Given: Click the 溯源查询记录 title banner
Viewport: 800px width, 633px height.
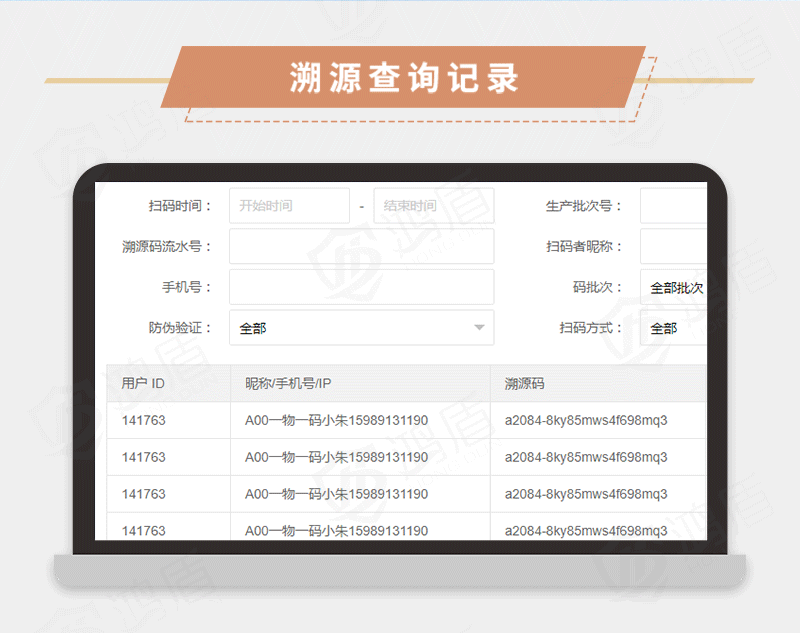Looking at the screenshot, I should (404, 79).
